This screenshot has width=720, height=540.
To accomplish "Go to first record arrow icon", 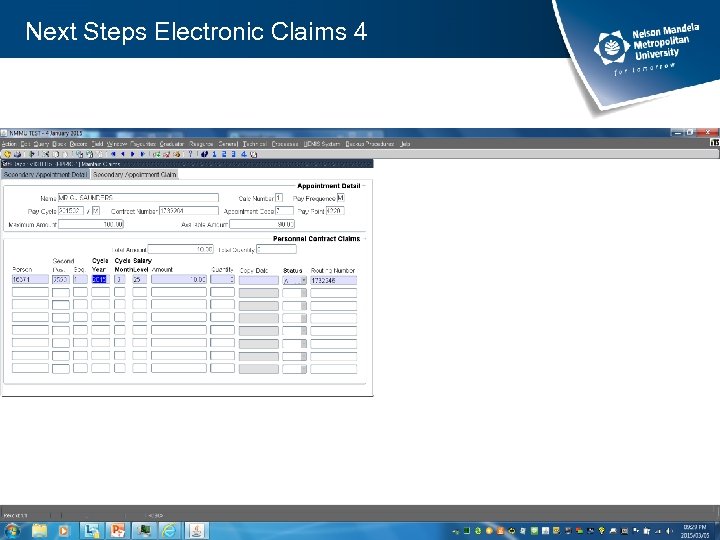I will point(113,154).
